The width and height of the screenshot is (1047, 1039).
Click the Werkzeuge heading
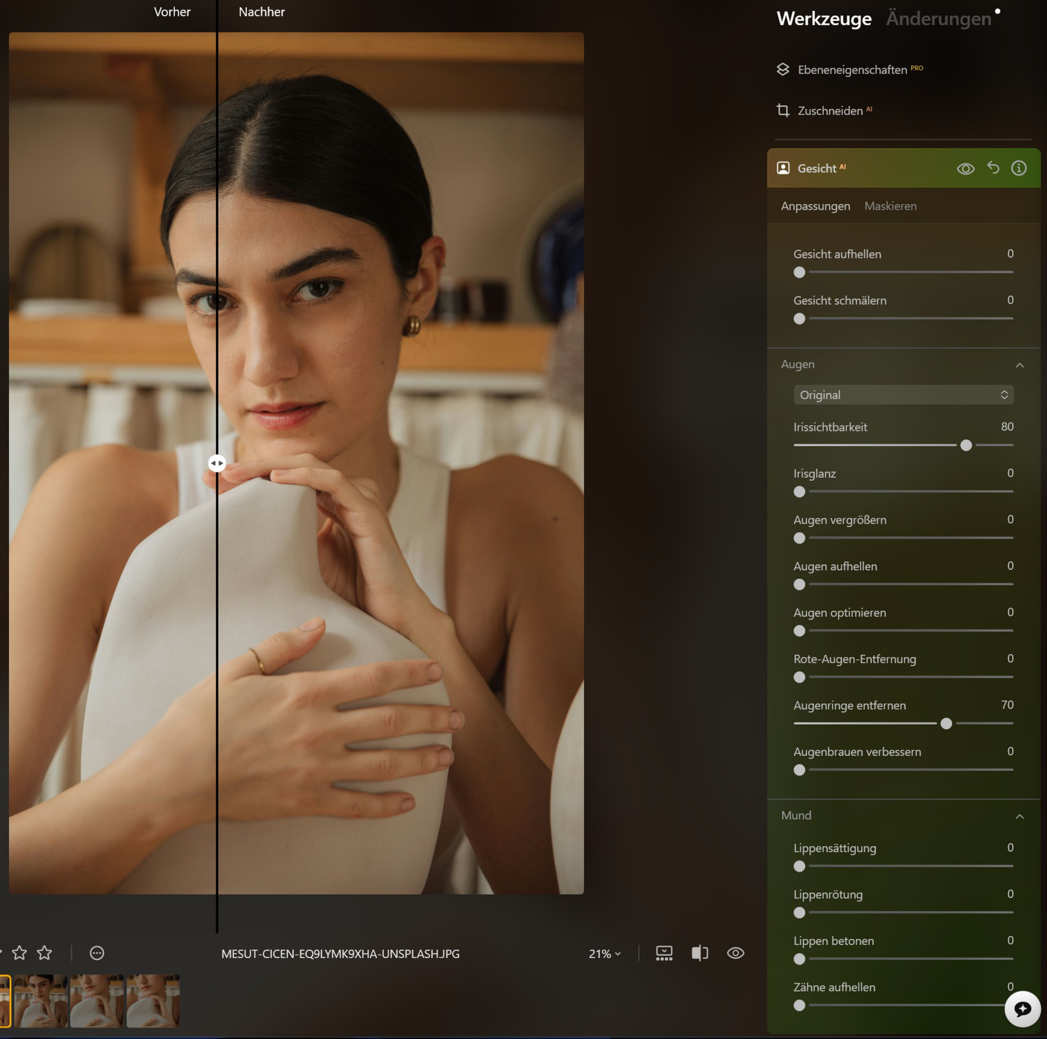tap(823, 19)
